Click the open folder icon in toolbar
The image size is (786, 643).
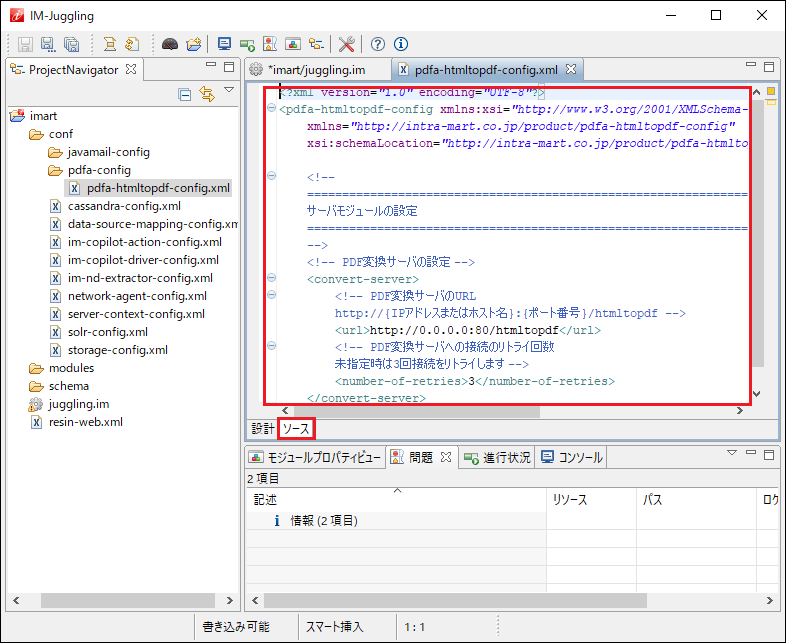point(193,44)
